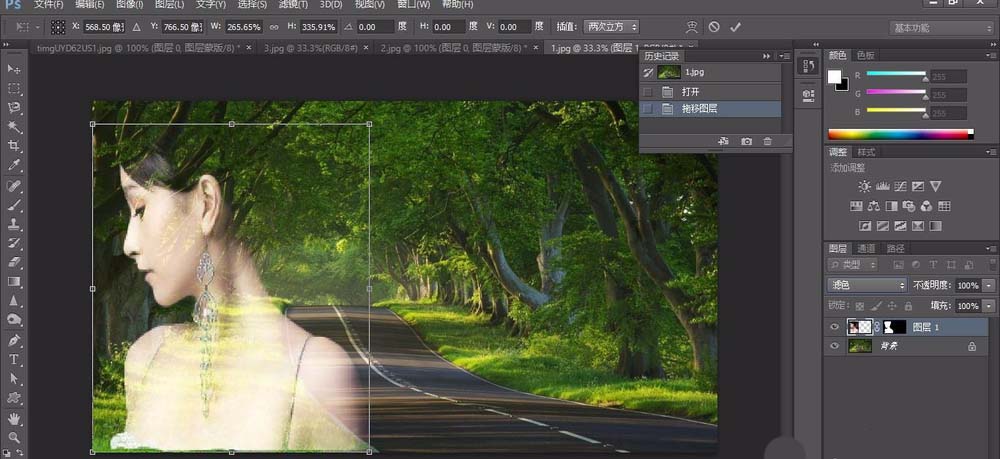Add a Brightness/Contrast adjustment
This screenshot has height=459, width=1000.
tap(864, 187)
